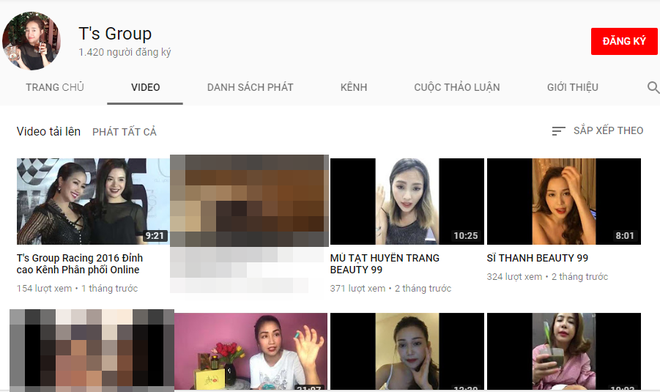Open the T's Group channel avatar
The width and height of the screenshot is (660, 392).
pos(32,41)
